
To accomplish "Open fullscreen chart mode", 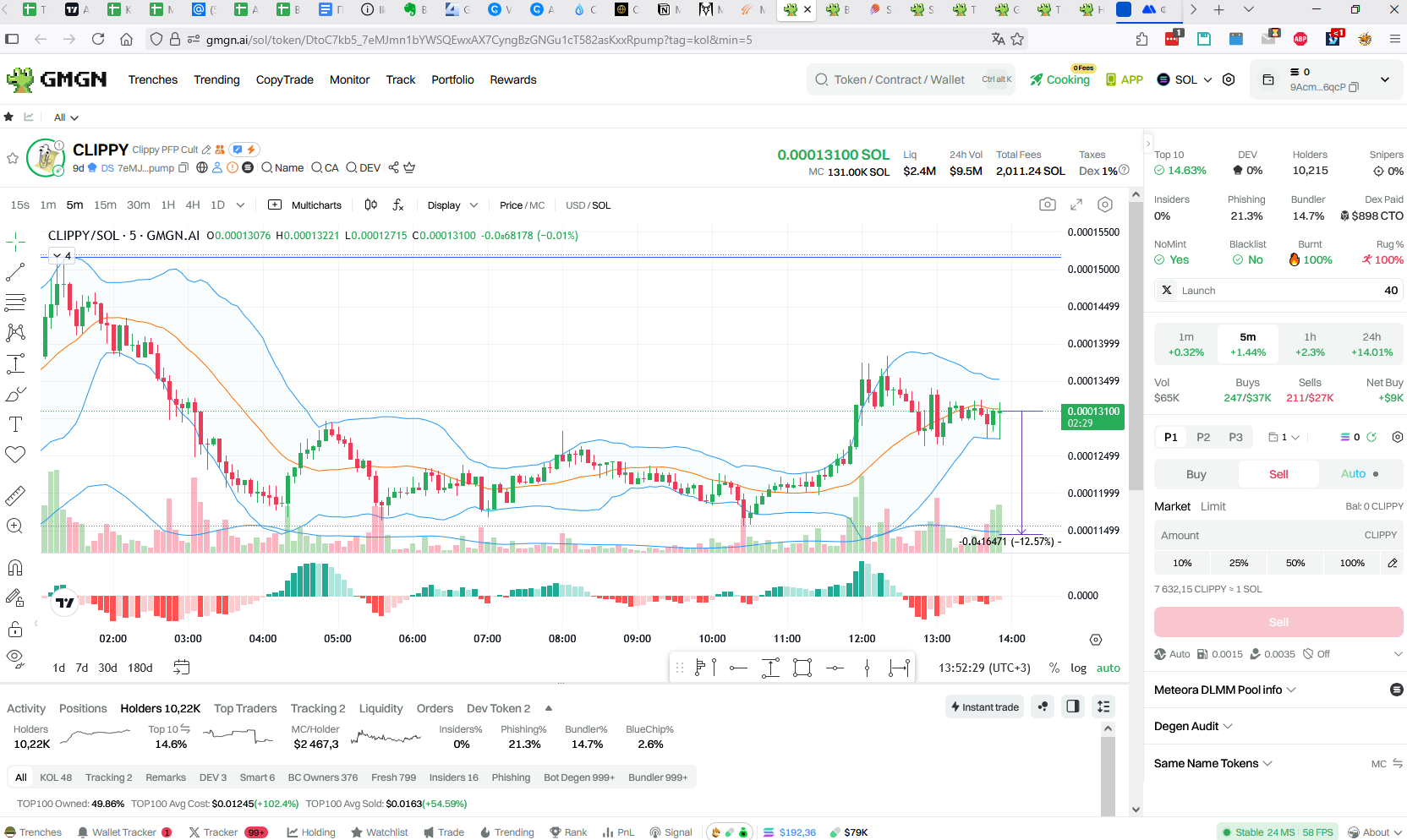I will coord(1076,205).
